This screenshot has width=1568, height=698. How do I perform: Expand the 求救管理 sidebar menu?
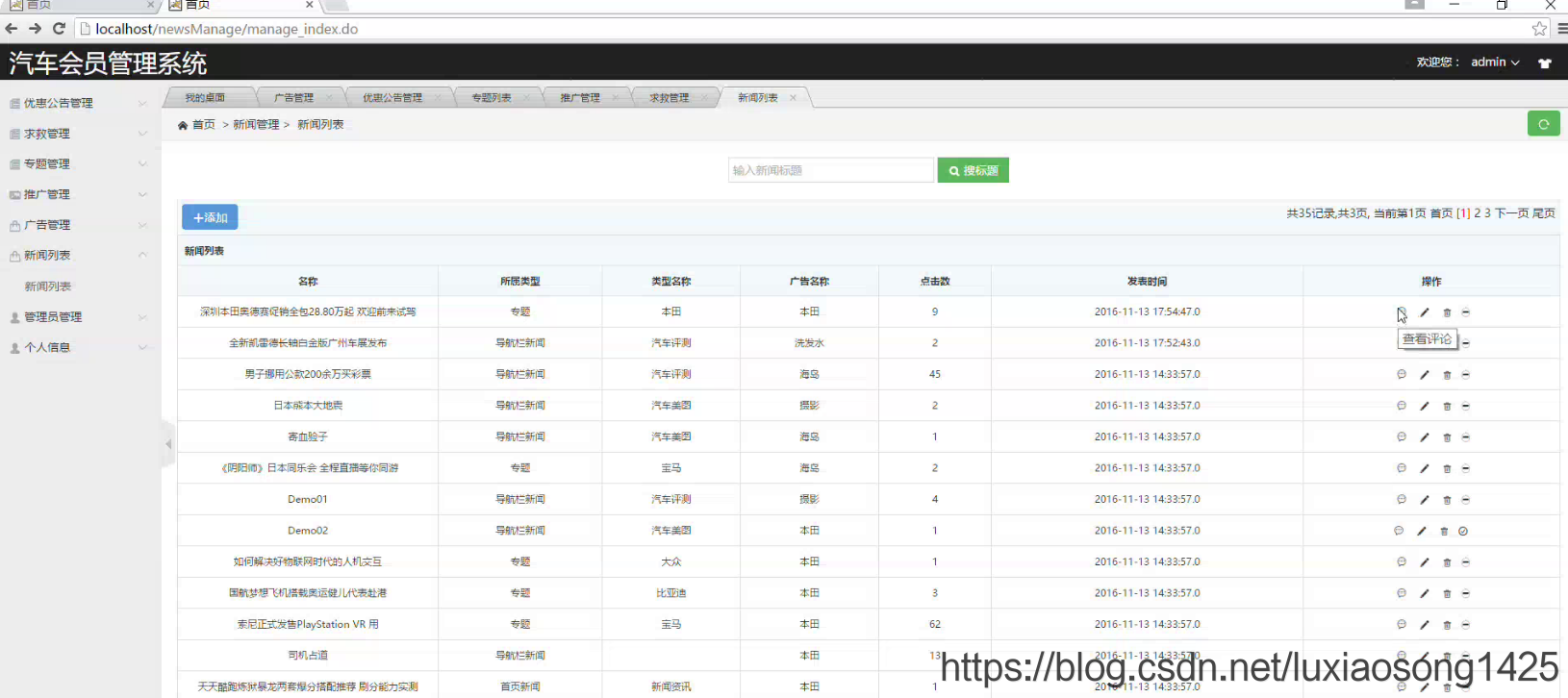(79, 134)
